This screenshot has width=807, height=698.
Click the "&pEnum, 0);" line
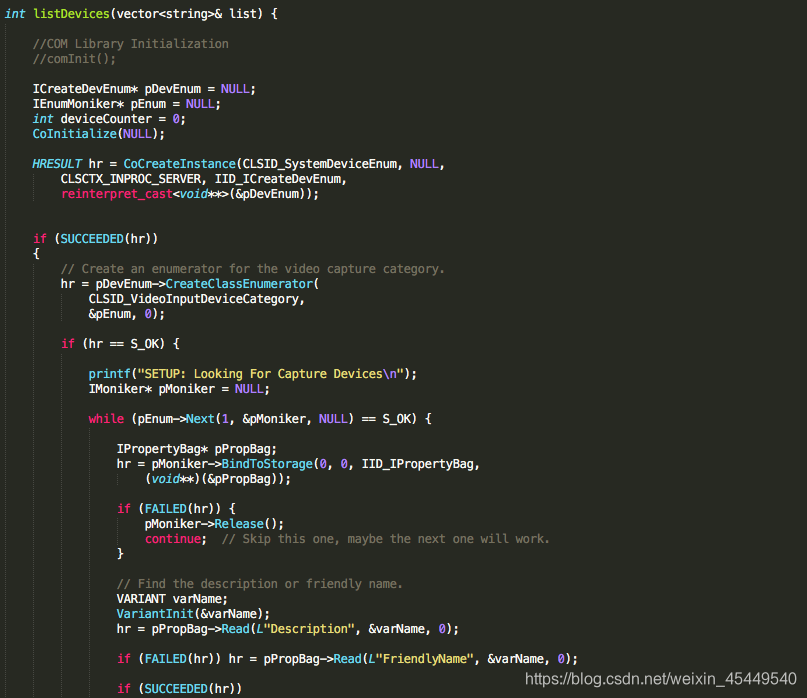pos(127,313)
